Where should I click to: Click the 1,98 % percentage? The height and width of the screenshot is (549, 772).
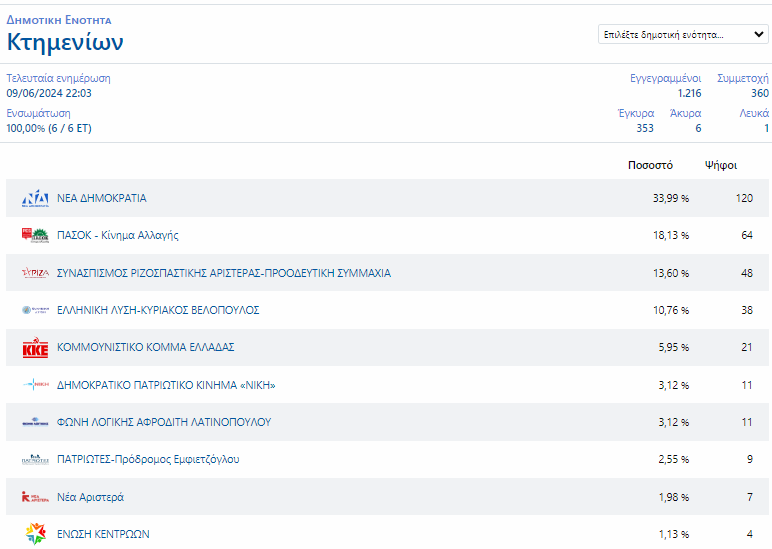674,497
